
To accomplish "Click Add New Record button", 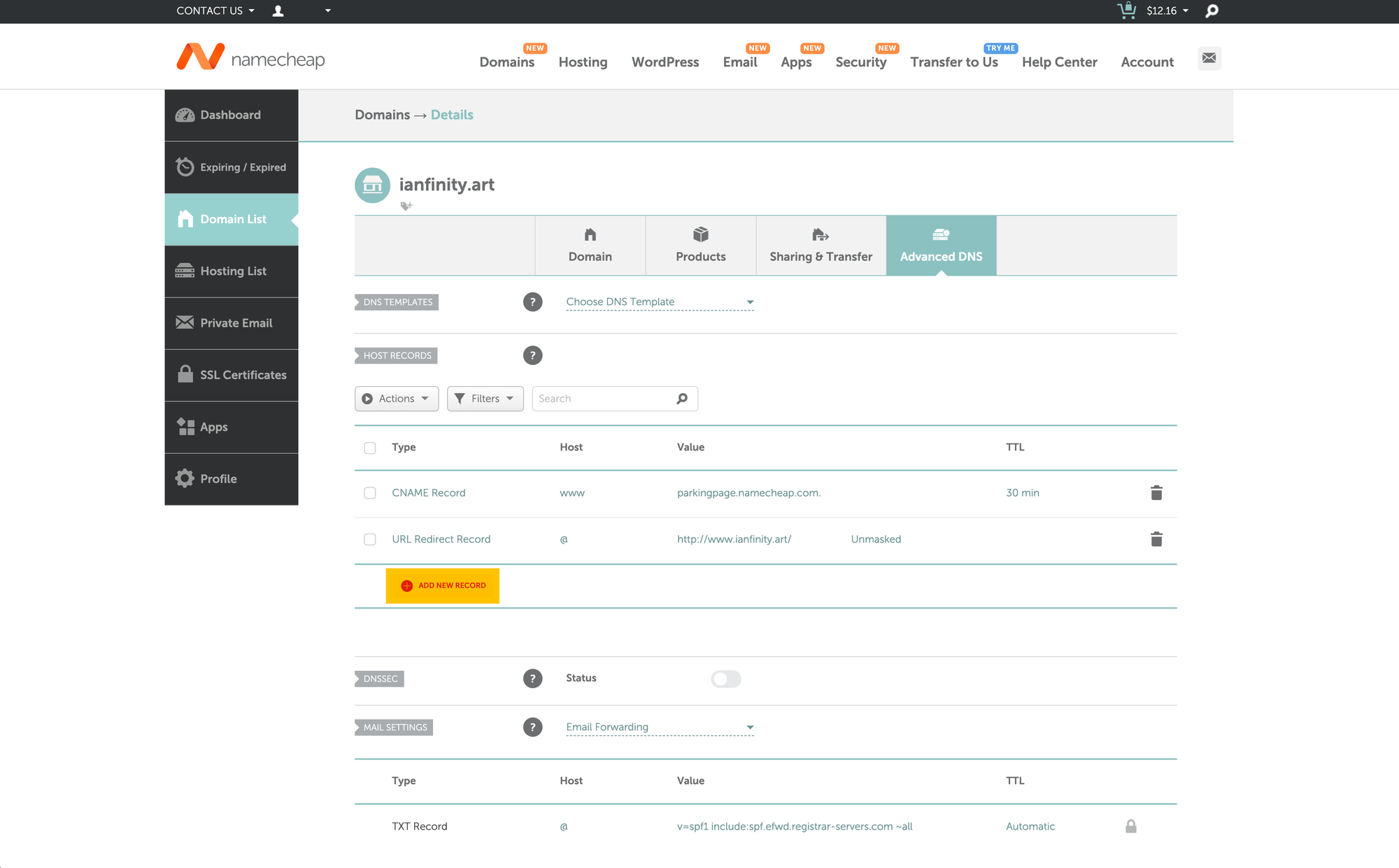I will click(443, 585).
